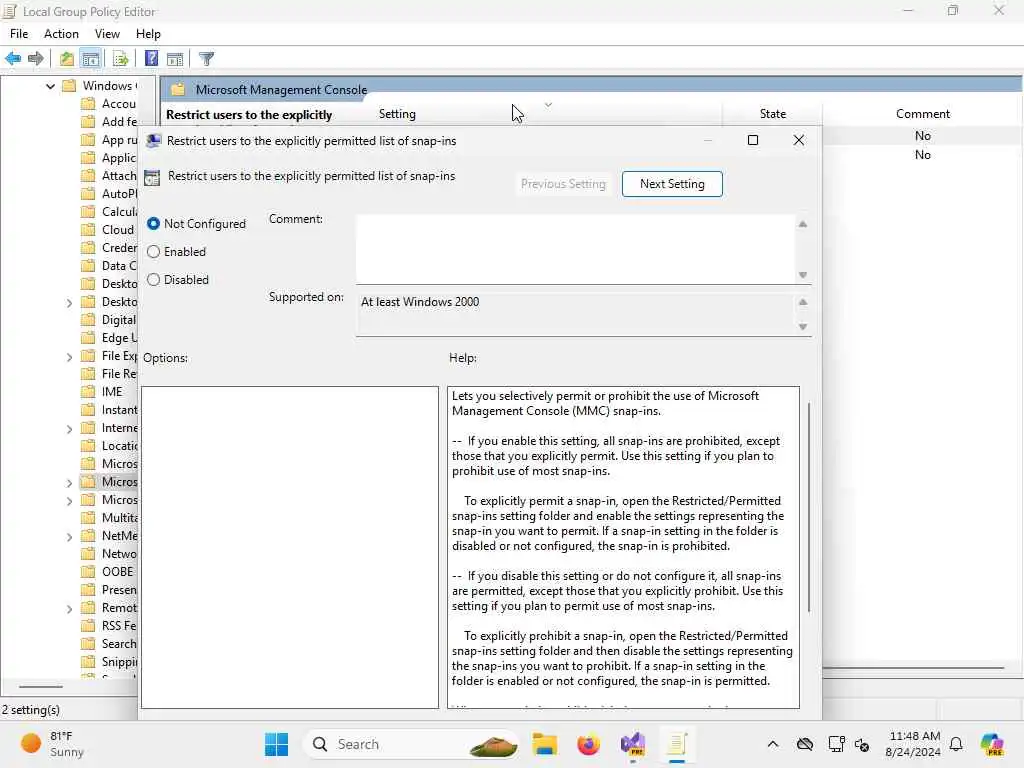1024x768 pixels.
Task: Click the policy setting icon in dialog header
Action: [x=152, y=178]
